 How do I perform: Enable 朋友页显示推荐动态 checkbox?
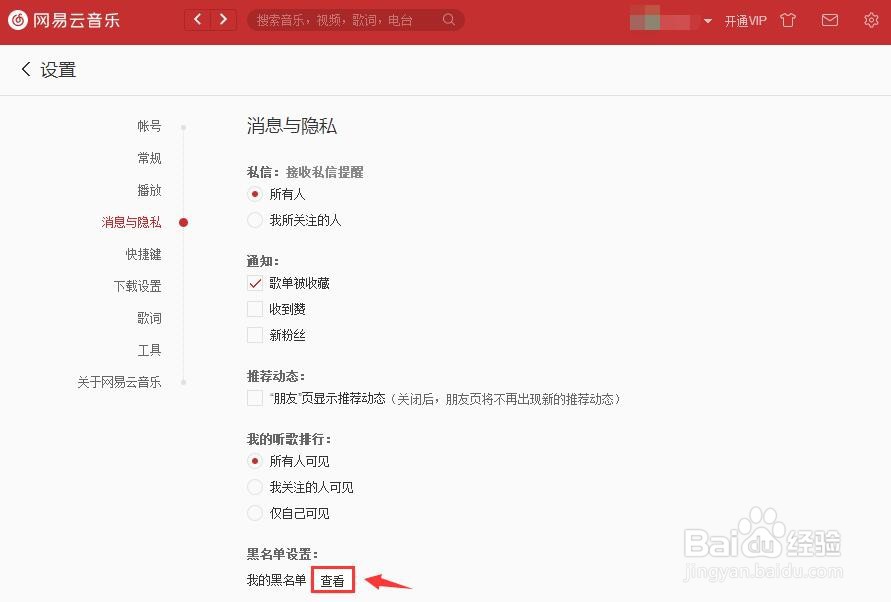point(255,398)
